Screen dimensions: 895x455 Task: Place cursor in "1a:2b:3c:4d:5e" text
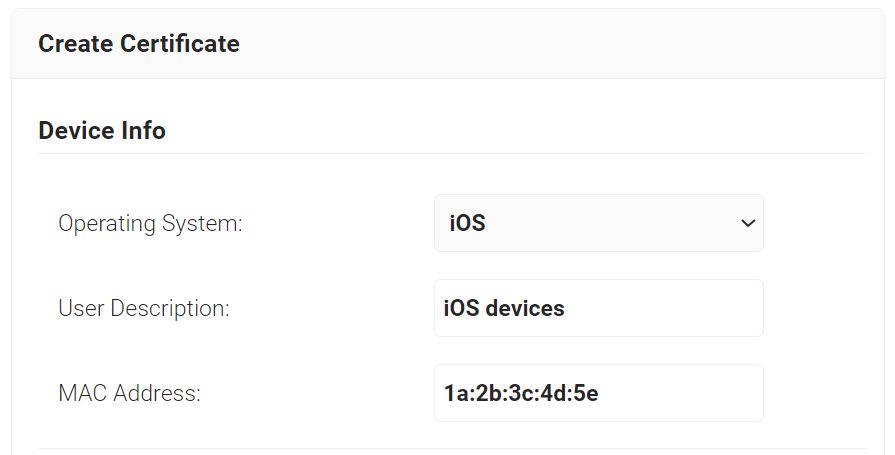coord(521,393)
